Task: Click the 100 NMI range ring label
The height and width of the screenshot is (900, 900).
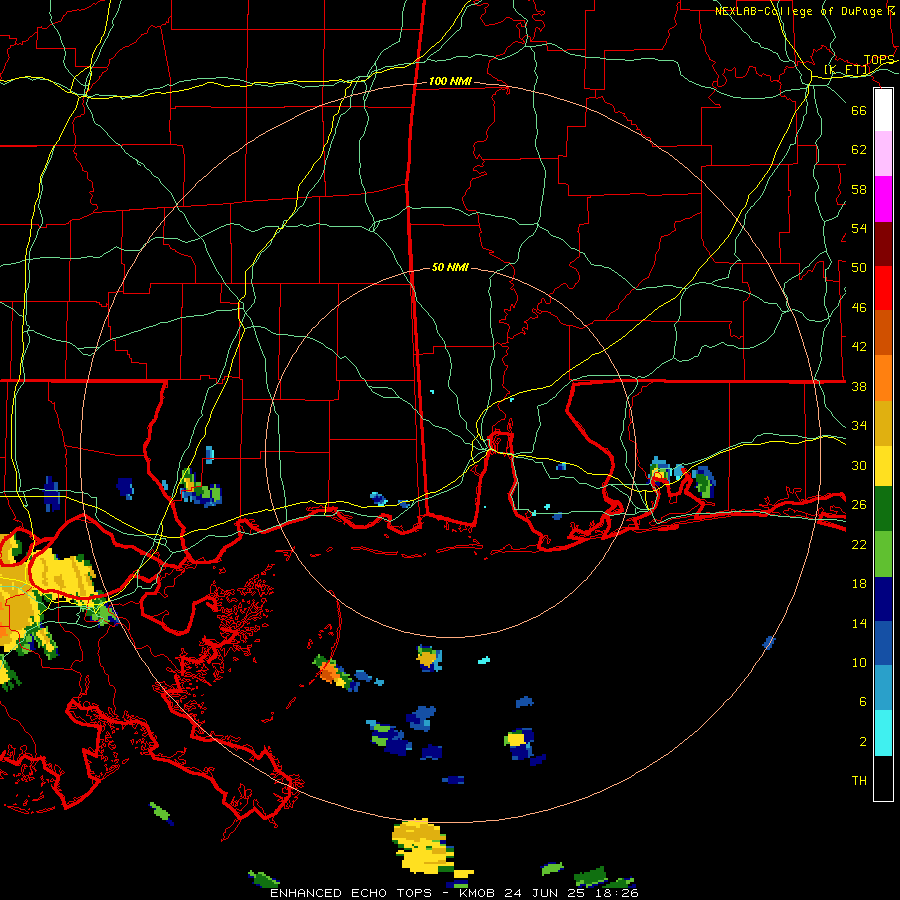Action: point(450,82)
